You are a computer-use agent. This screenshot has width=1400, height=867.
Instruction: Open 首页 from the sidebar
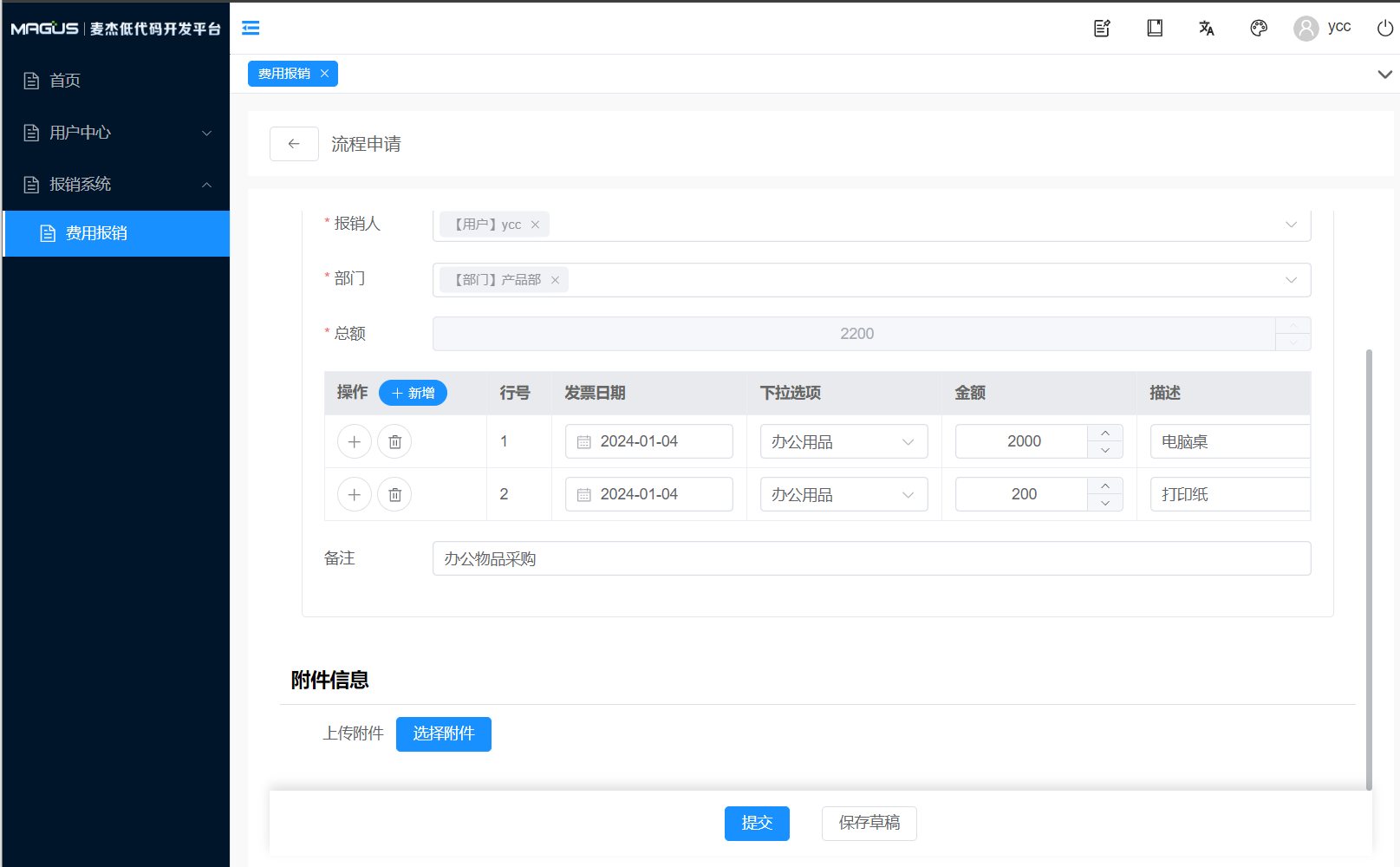(x=65, y=81)
